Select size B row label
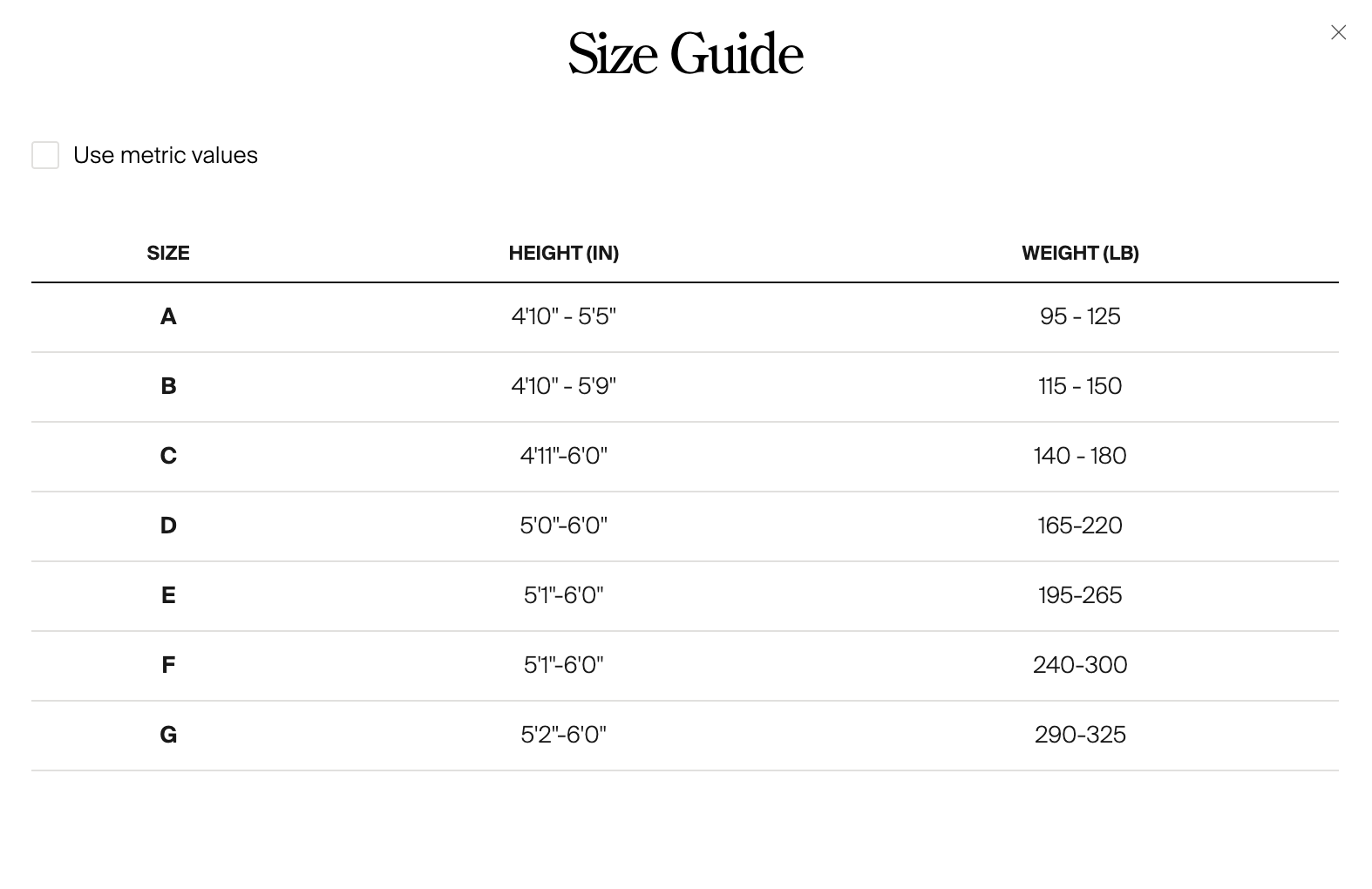The width and height of the screenshot is (1372, 889). (x=168, y=386)
